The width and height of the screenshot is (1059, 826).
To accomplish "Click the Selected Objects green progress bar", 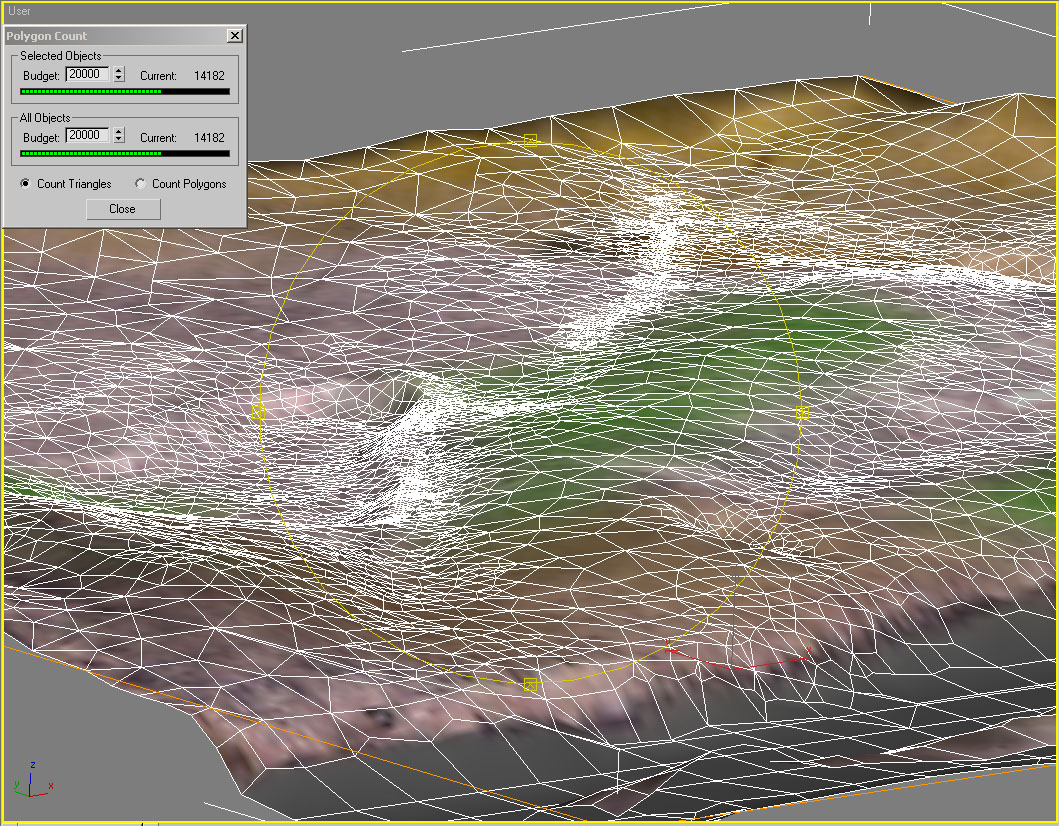I will click(125, 92).
